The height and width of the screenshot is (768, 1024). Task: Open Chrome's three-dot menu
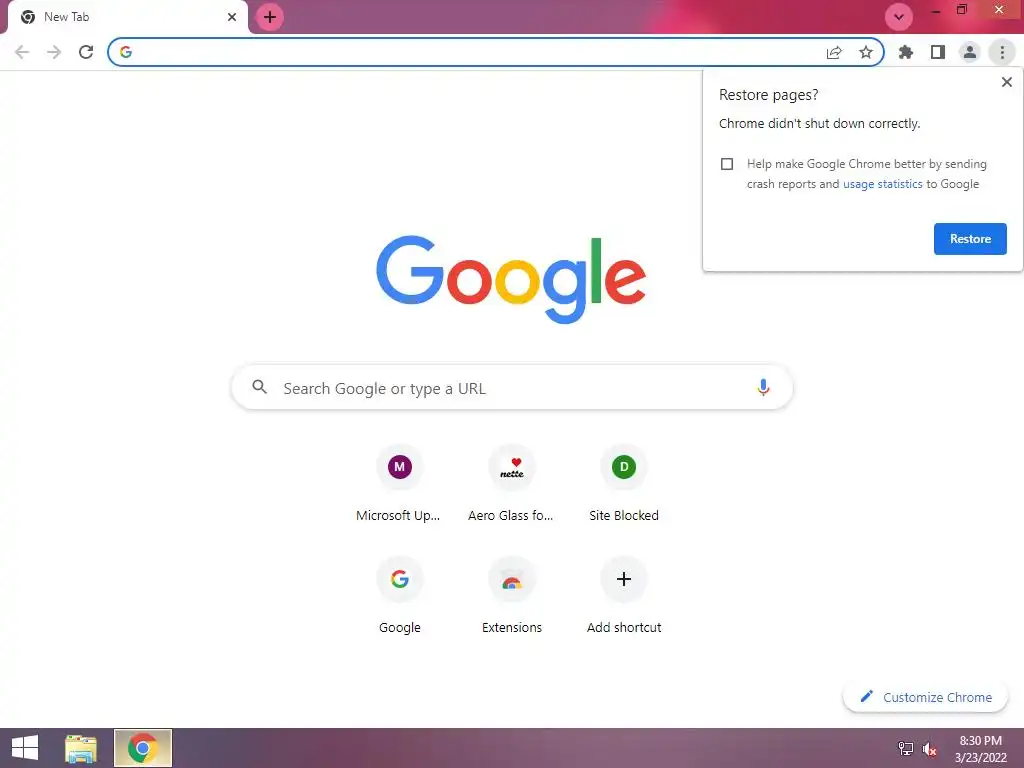pos(1002,52)
